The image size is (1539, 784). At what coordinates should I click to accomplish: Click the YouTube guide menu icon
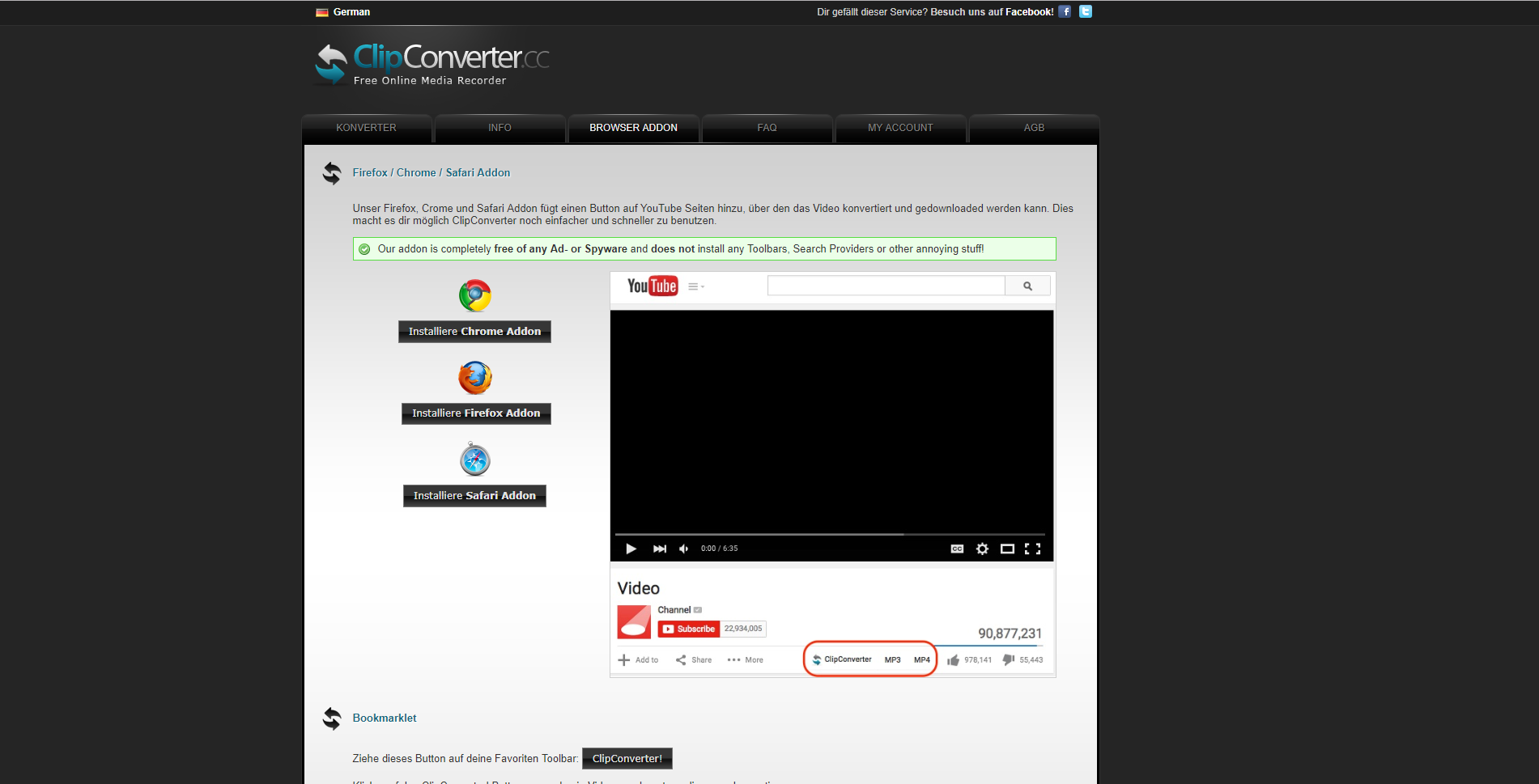[695, 286]
